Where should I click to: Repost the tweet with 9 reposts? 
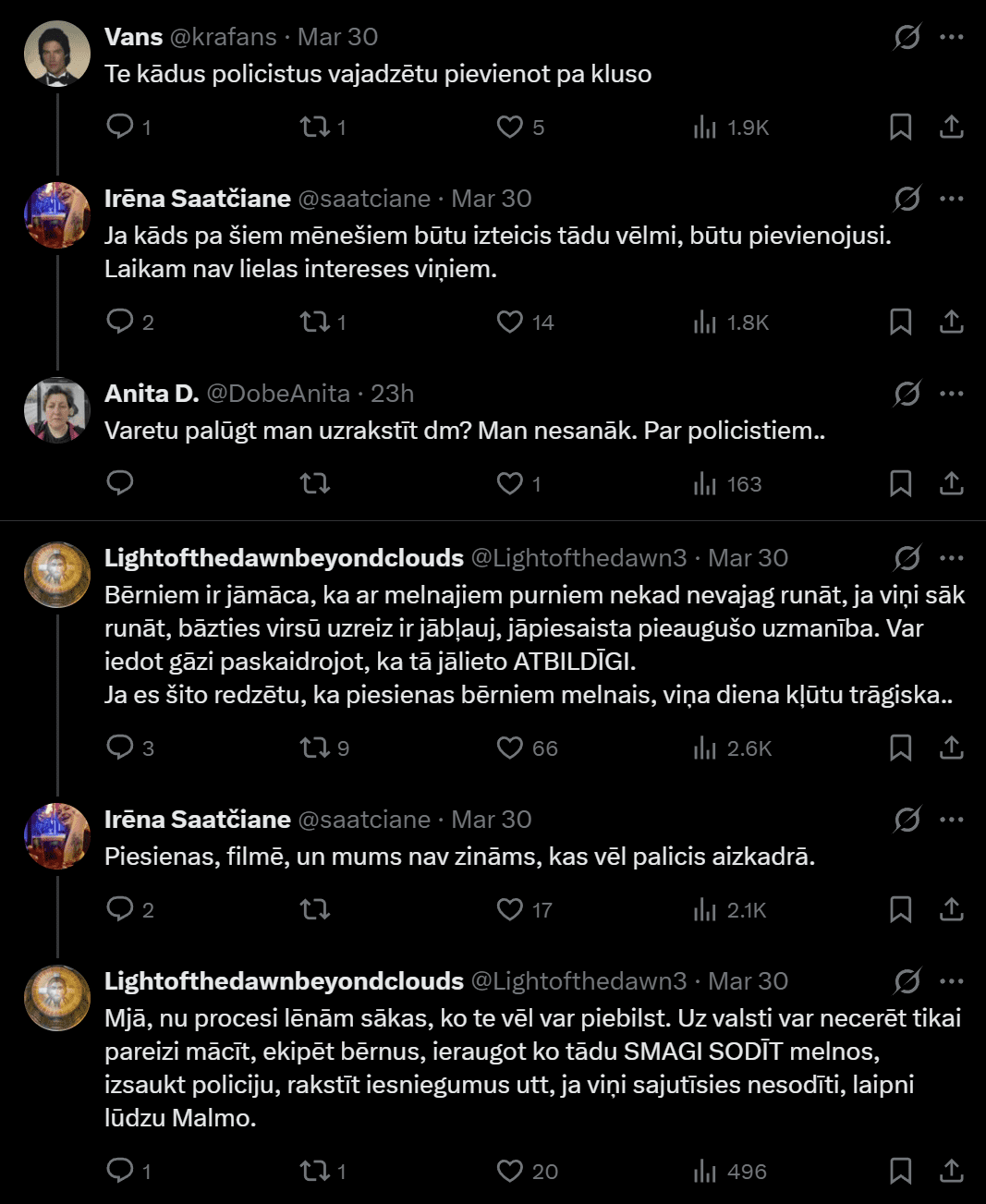point(315,748)
